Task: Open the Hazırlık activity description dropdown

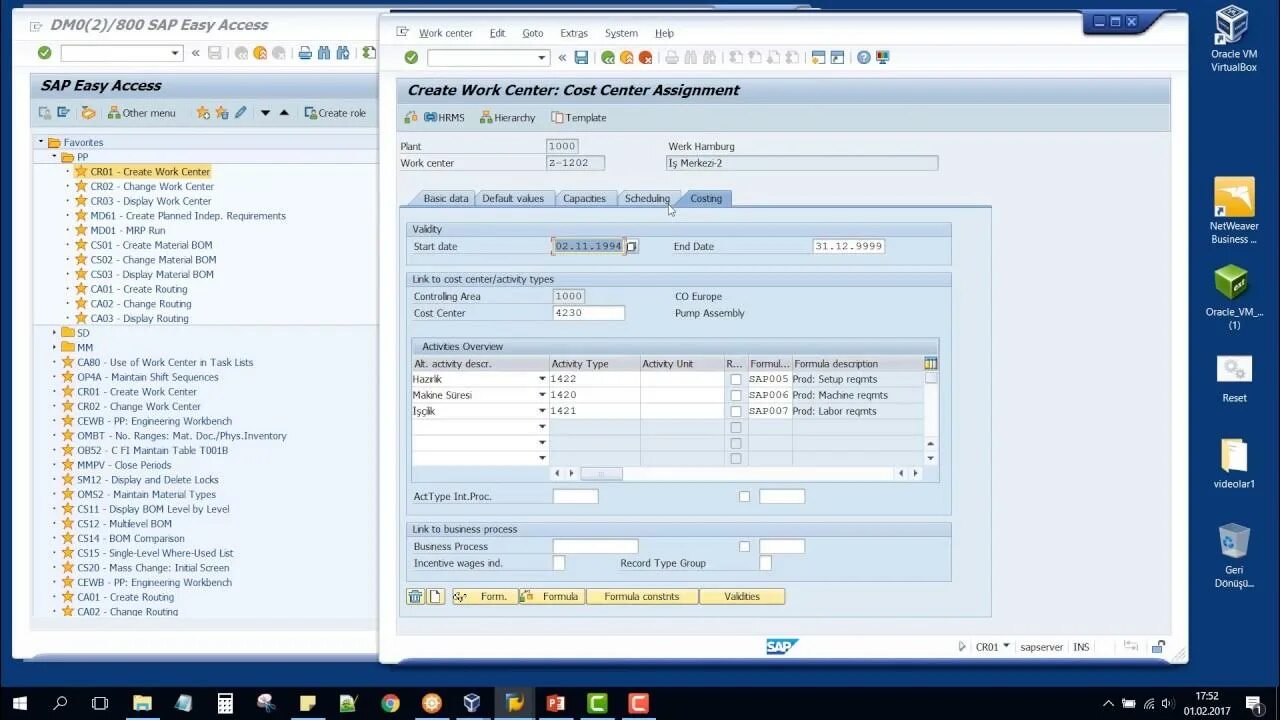Action: pyautogui.click(x=543, y=379)
